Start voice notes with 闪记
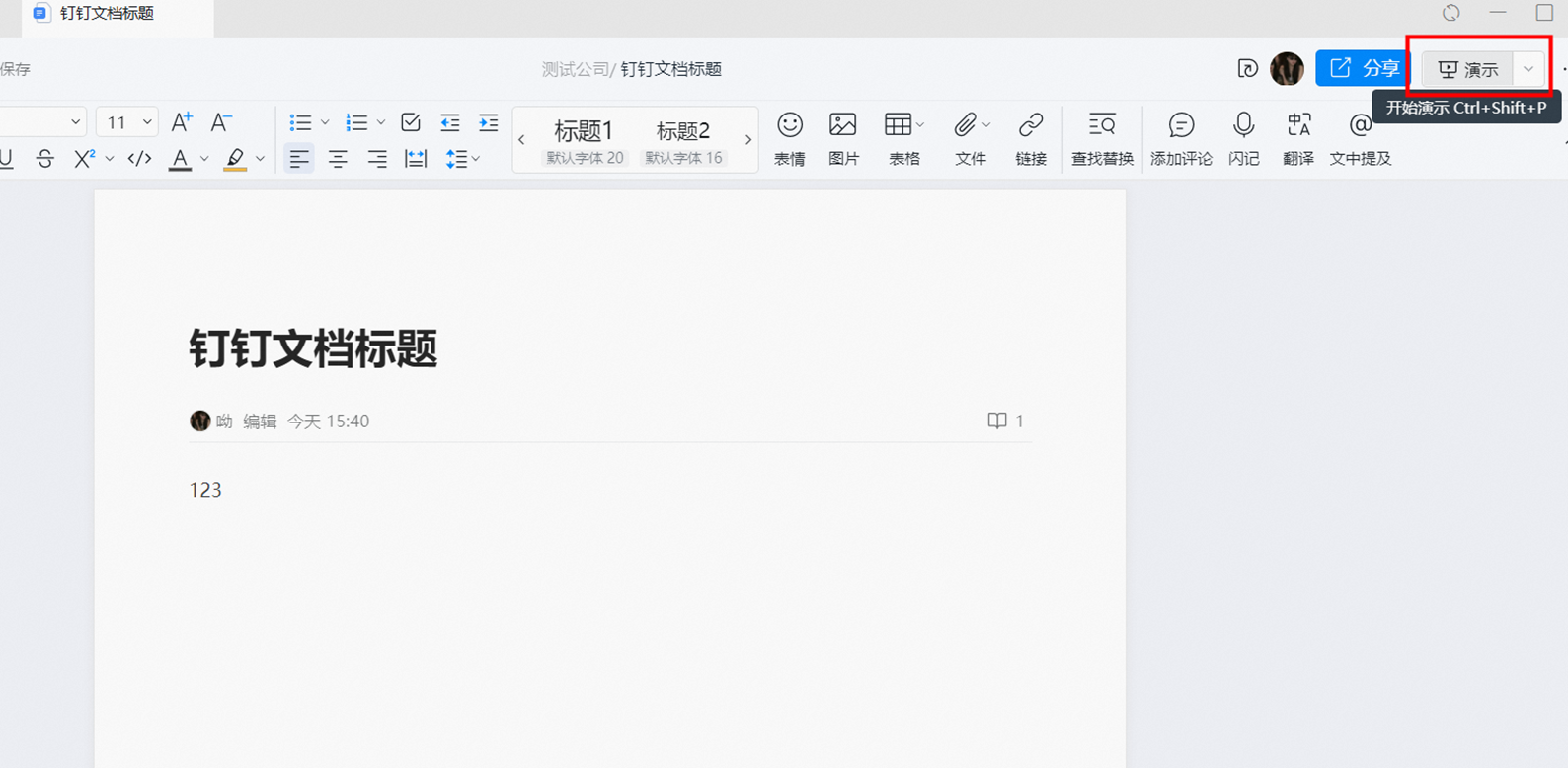 1244,138
